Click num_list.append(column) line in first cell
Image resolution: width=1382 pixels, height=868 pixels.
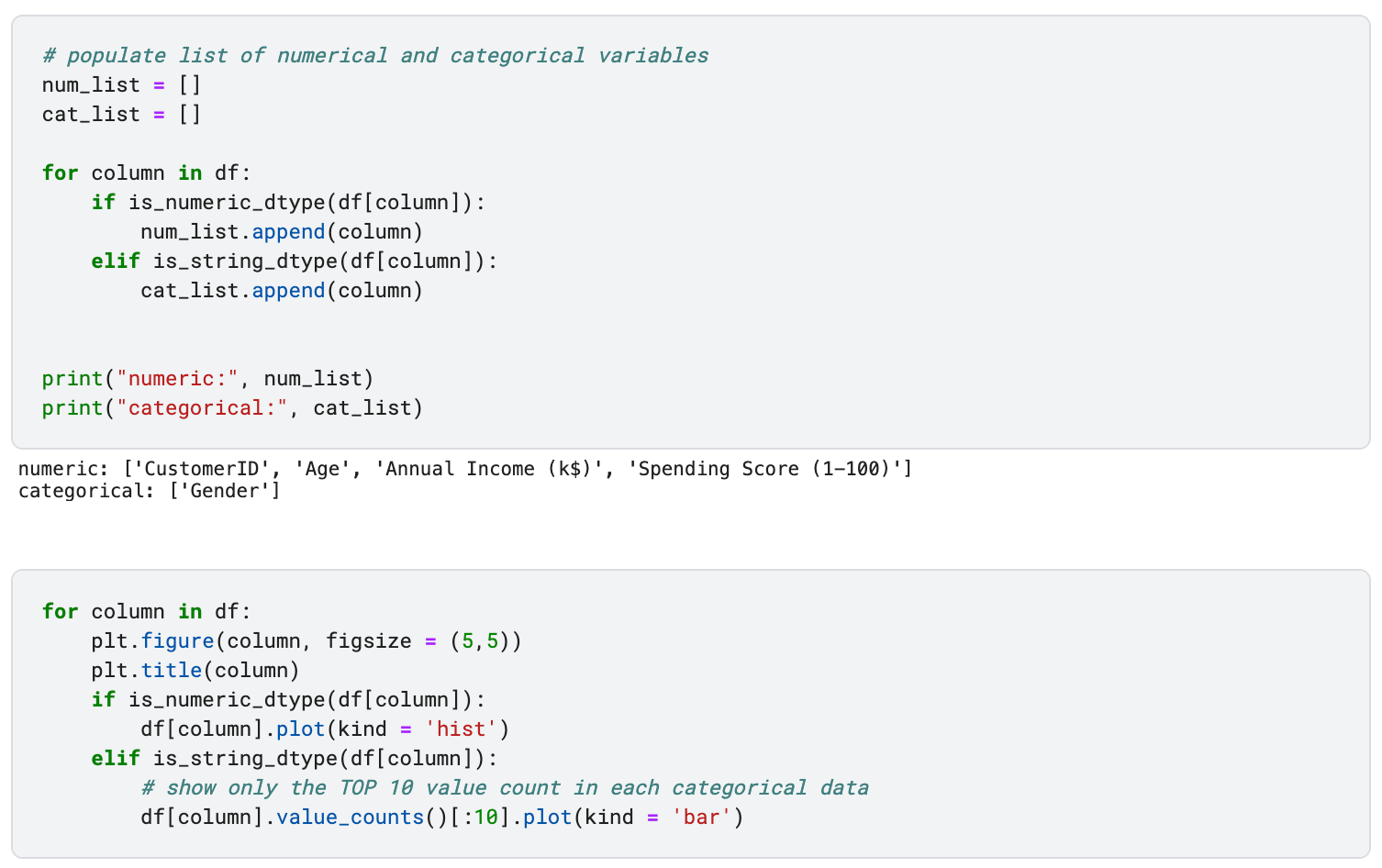[x=282, y=232]
